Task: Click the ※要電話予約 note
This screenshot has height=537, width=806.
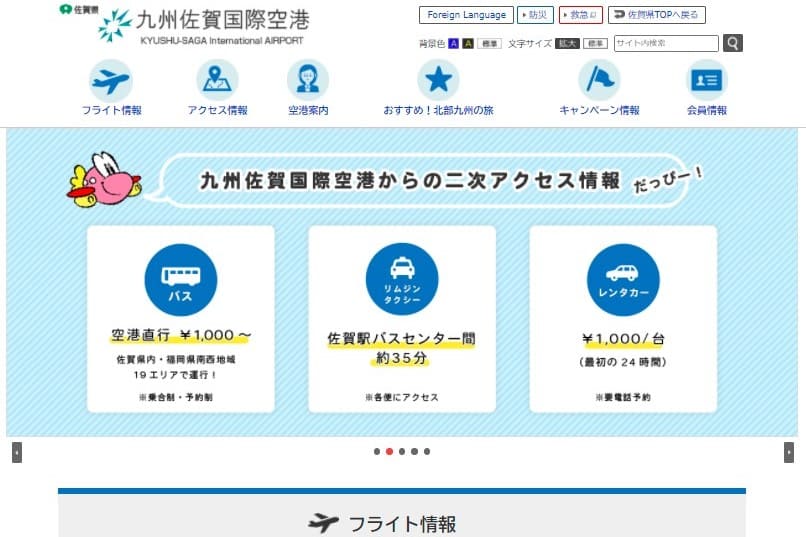Action: [x=623, y=397]
